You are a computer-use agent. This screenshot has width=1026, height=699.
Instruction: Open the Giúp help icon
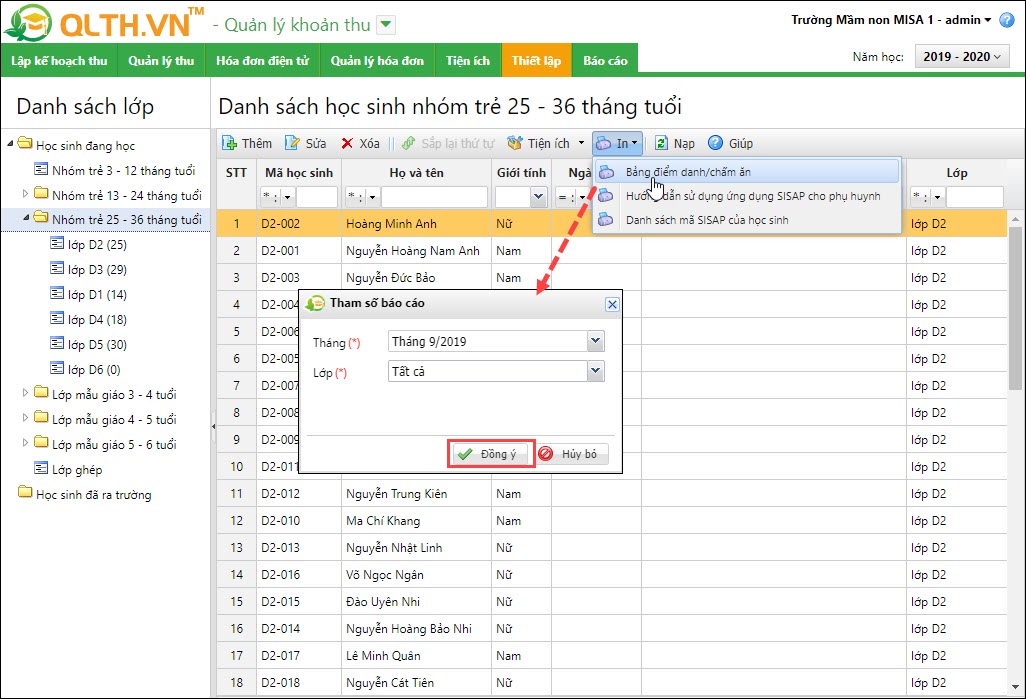[x=716, y=144]
